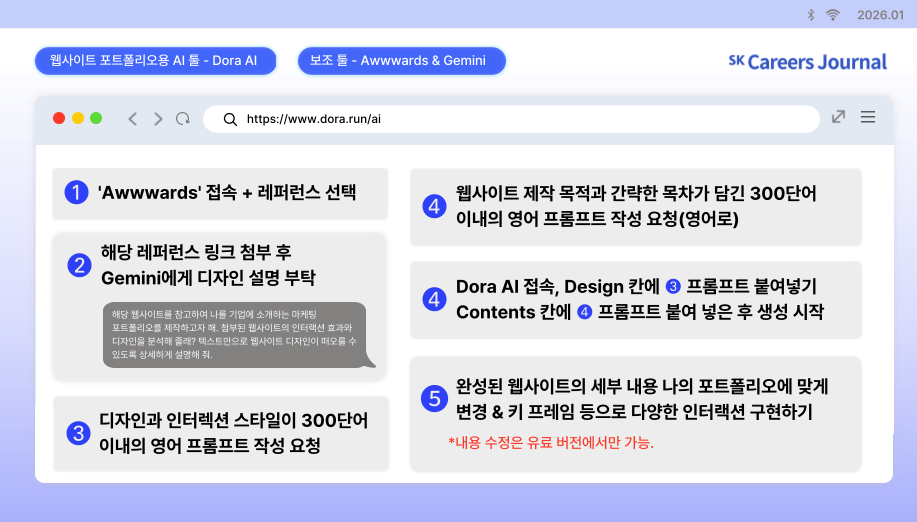917x522 pixels.
Task: Click the ''Awwwards' 접속 + 레퍼런스 선택' step
Action: click(220, 193)
